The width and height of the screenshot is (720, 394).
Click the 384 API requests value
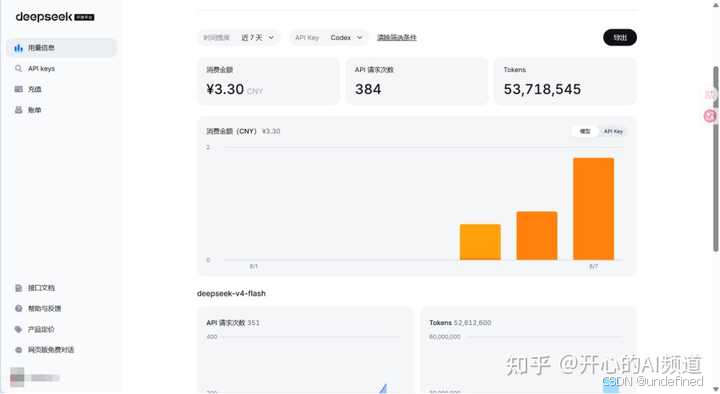[x=368, y=89]
